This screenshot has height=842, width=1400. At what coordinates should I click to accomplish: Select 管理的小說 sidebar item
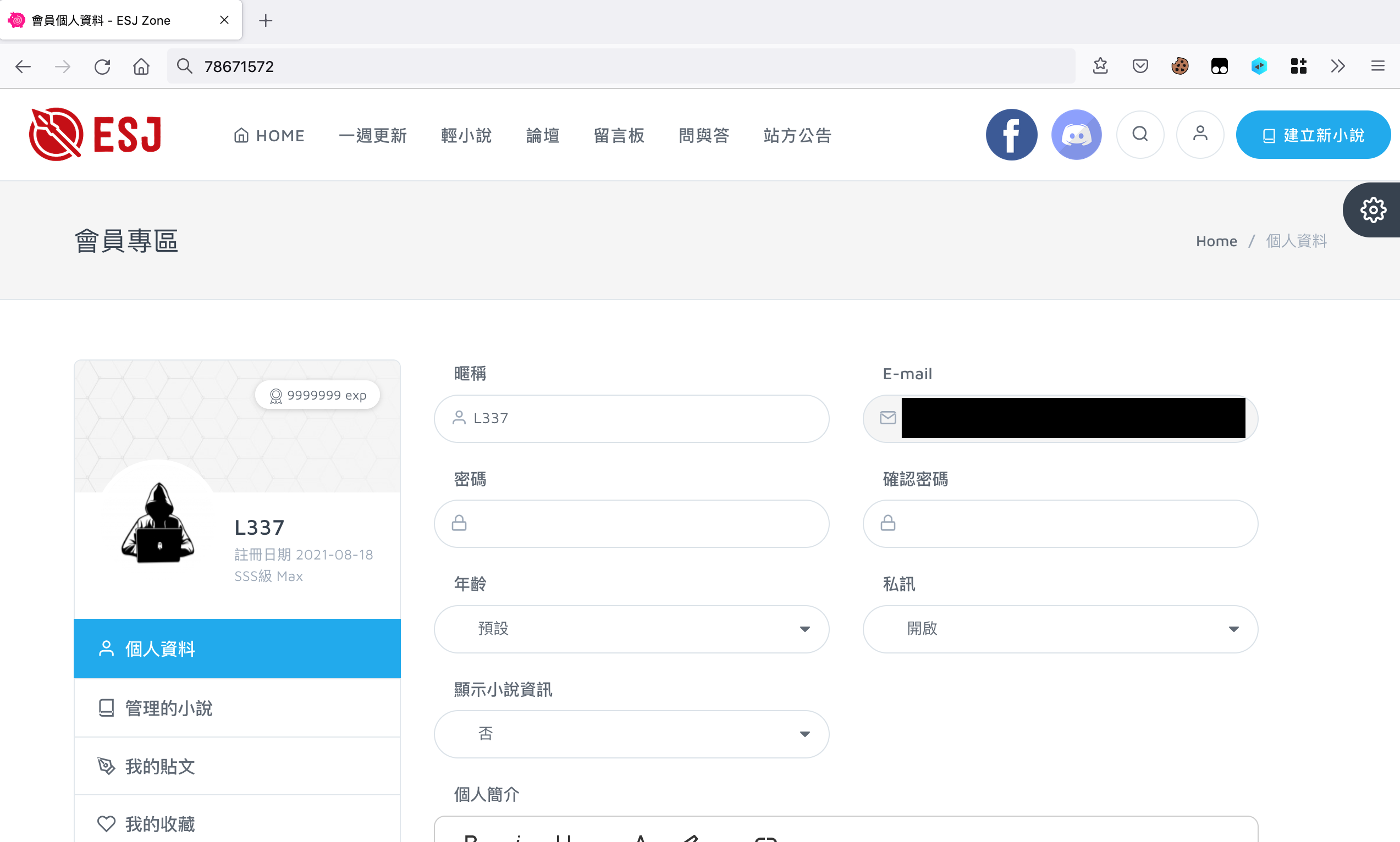[237, 707]
